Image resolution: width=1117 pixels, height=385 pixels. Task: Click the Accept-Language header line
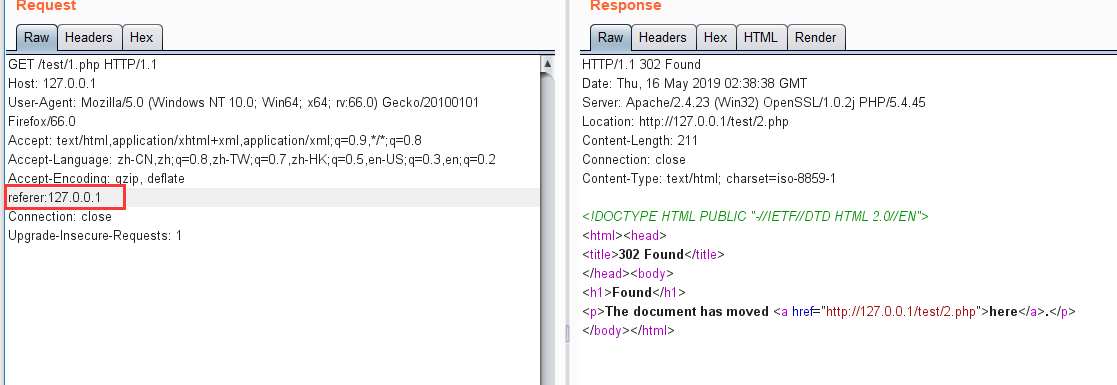click(251, 160)
